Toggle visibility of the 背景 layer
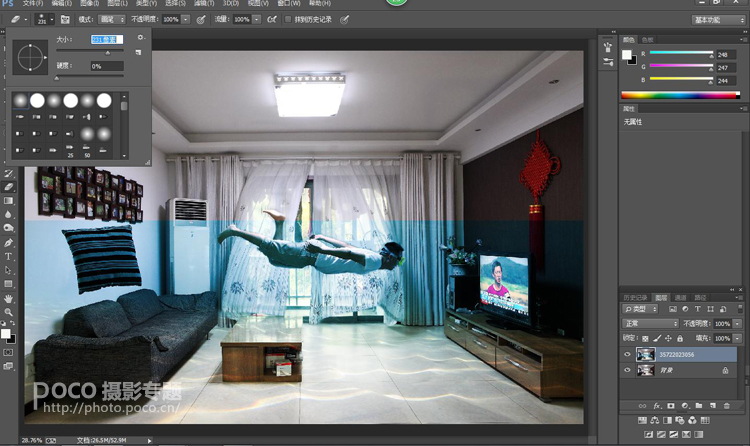750x446 pixels. pos(627,370)
